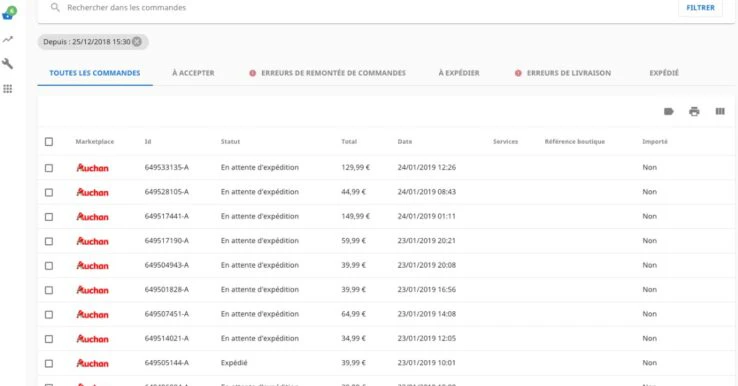This screenshot has width=738, height=386.
Task: Check the box for order 649533135-A
Action: pos(49,168)
